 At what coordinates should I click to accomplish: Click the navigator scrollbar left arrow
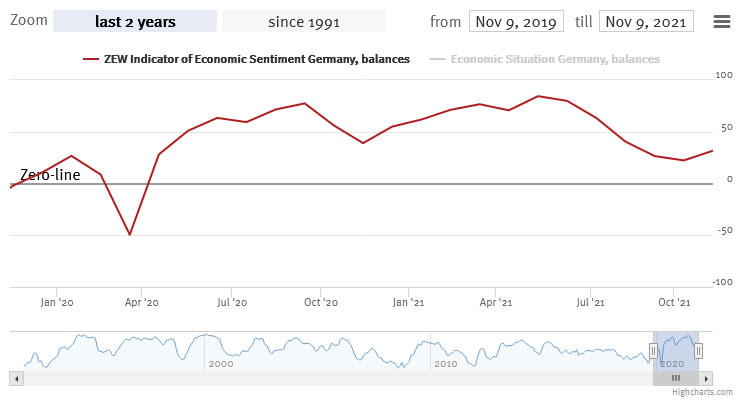[x=15, y=378]
